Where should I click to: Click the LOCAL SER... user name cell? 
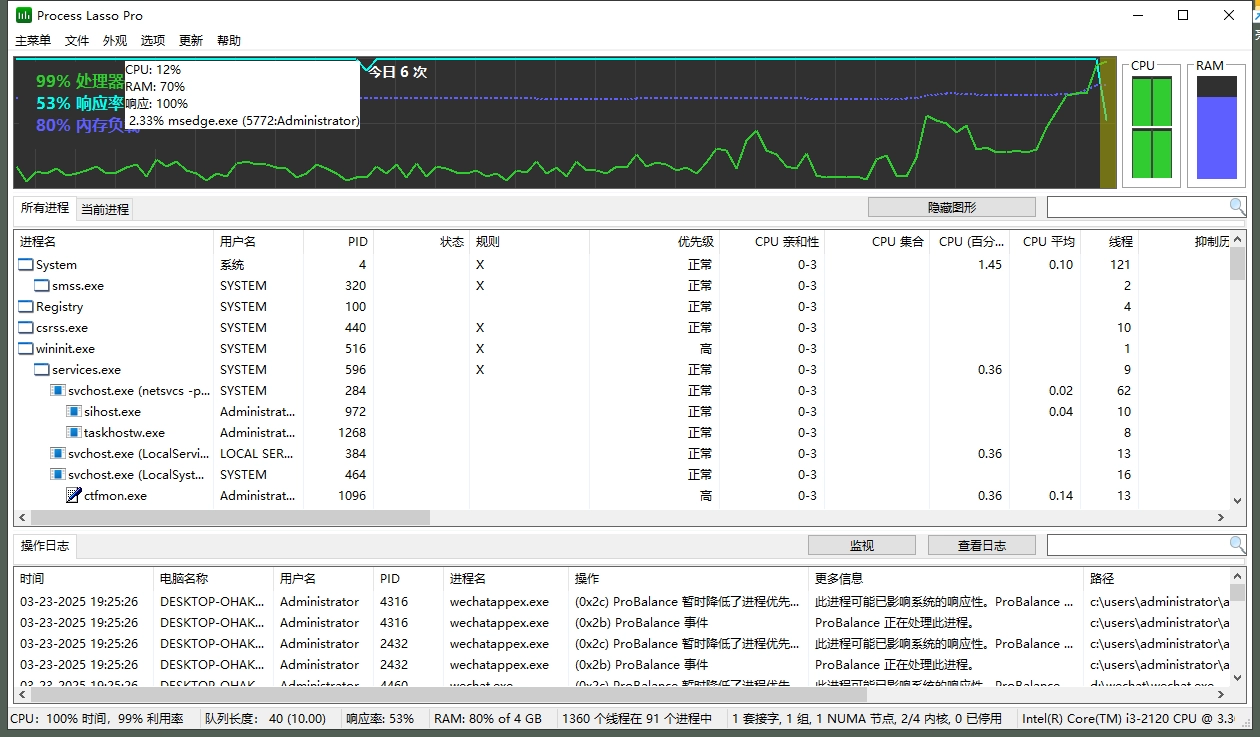click(x=257, y=454)
